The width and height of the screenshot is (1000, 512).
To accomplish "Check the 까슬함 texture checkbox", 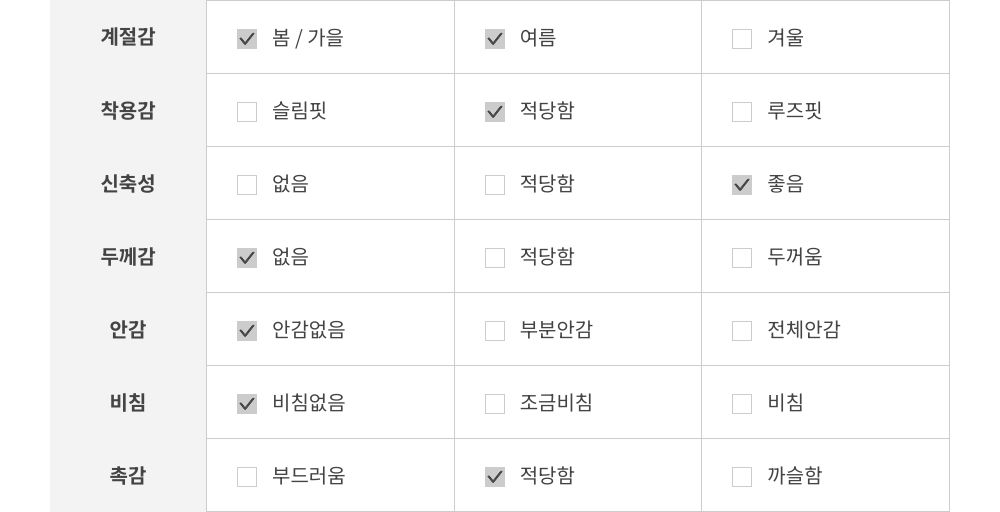I will click(x=742, y=477).
